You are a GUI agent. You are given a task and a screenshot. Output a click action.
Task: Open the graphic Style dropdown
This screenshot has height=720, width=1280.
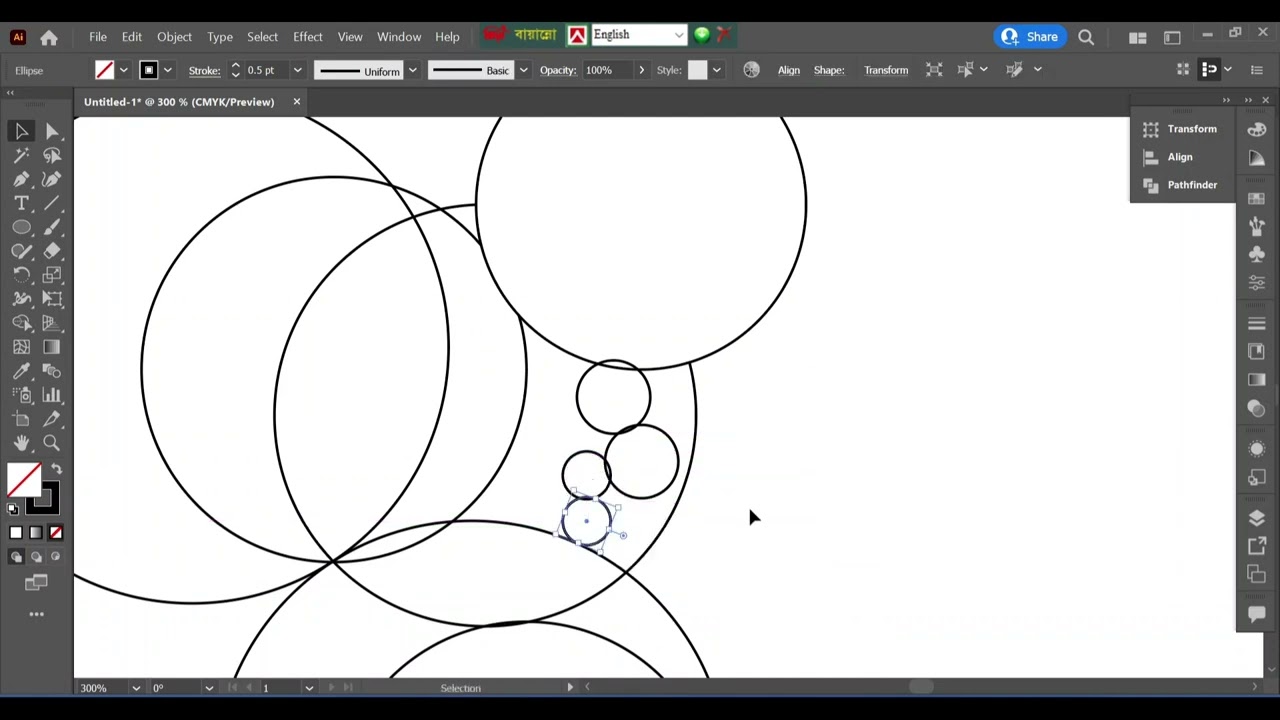pos(716,70)
